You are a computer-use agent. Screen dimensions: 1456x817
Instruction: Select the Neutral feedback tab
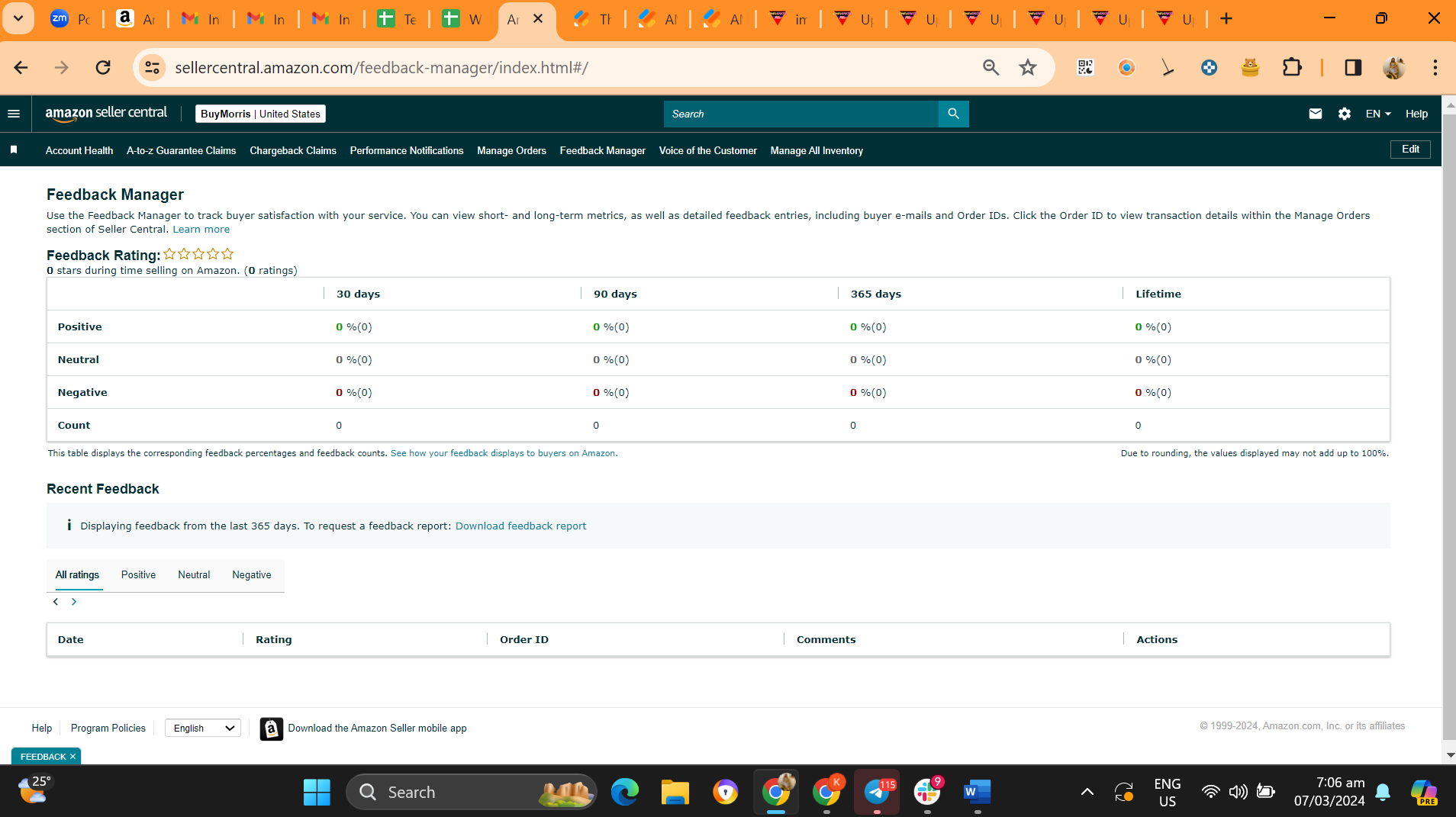(194, 575)
